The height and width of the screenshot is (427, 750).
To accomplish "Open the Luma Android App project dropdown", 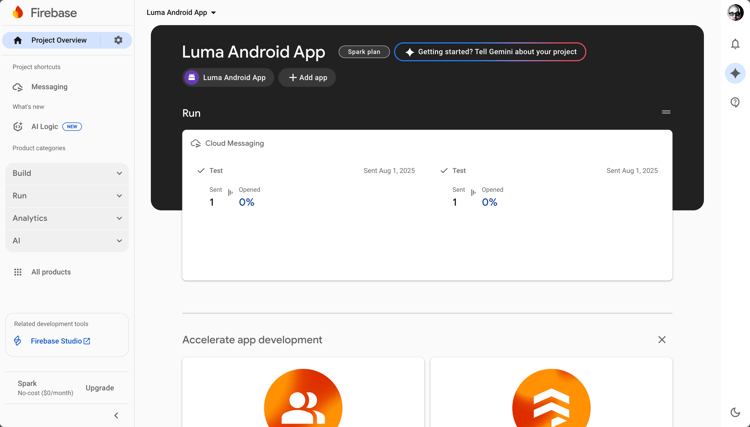I will (x=181, y=12).
